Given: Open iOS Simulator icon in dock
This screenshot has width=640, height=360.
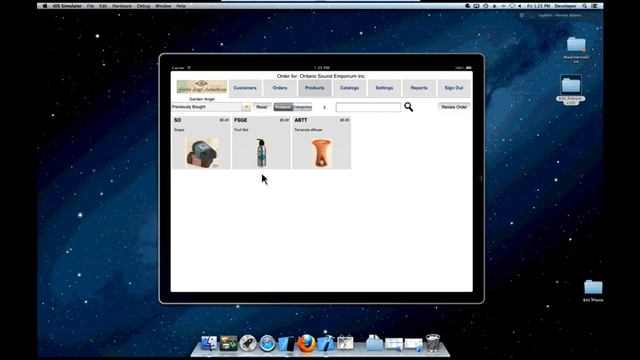Looking at the screenshot, I should point(287,343).
